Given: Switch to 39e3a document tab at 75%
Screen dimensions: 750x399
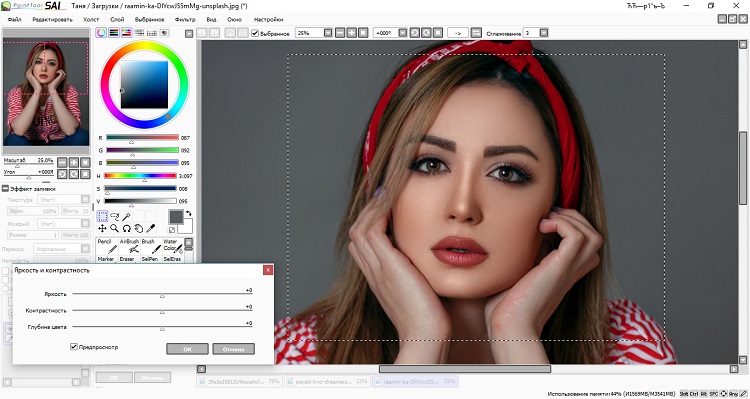Looking at the screenshot, I should 240,381.
